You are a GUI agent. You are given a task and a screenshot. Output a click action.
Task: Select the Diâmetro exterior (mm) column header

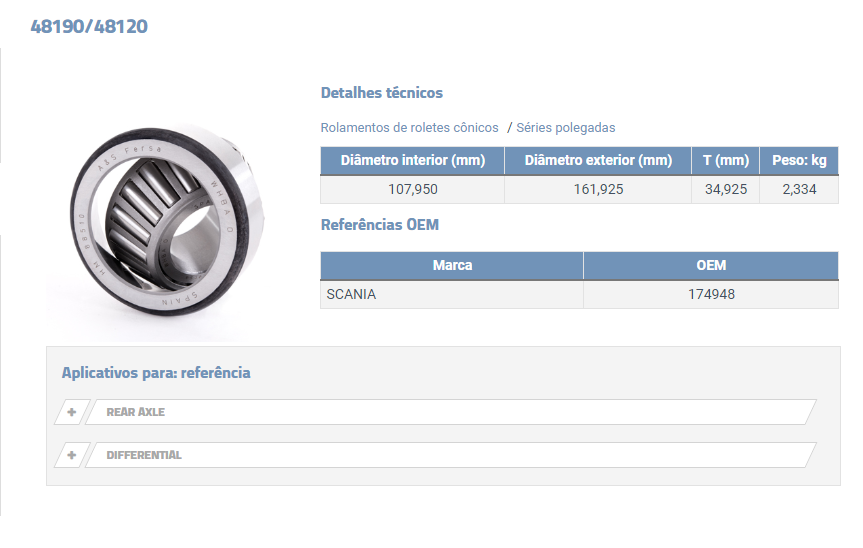(x=598, y=161)
